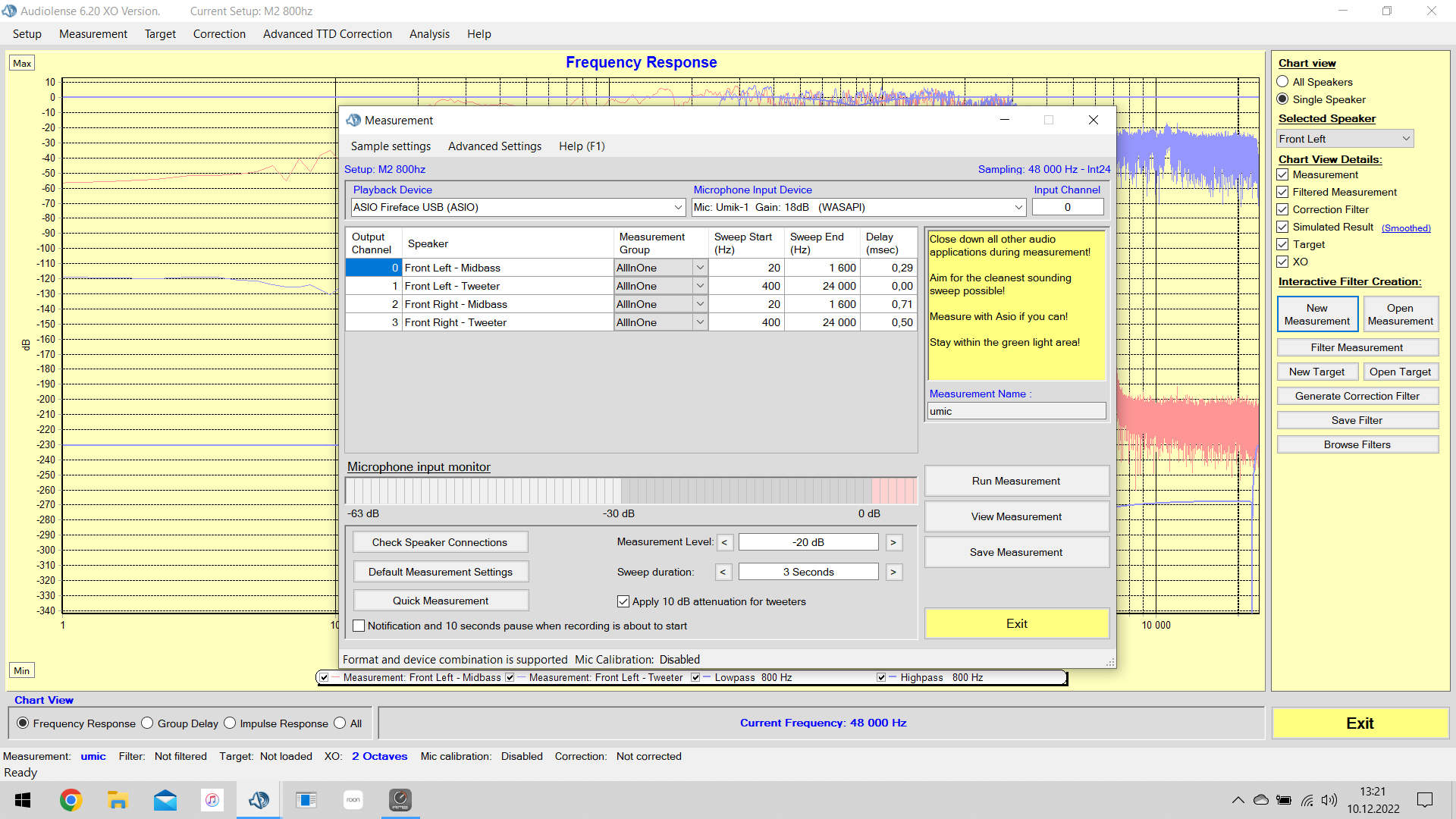Click the volume speaker tray icon
The image size is (1456, 819).
(x=1329, y=800)
